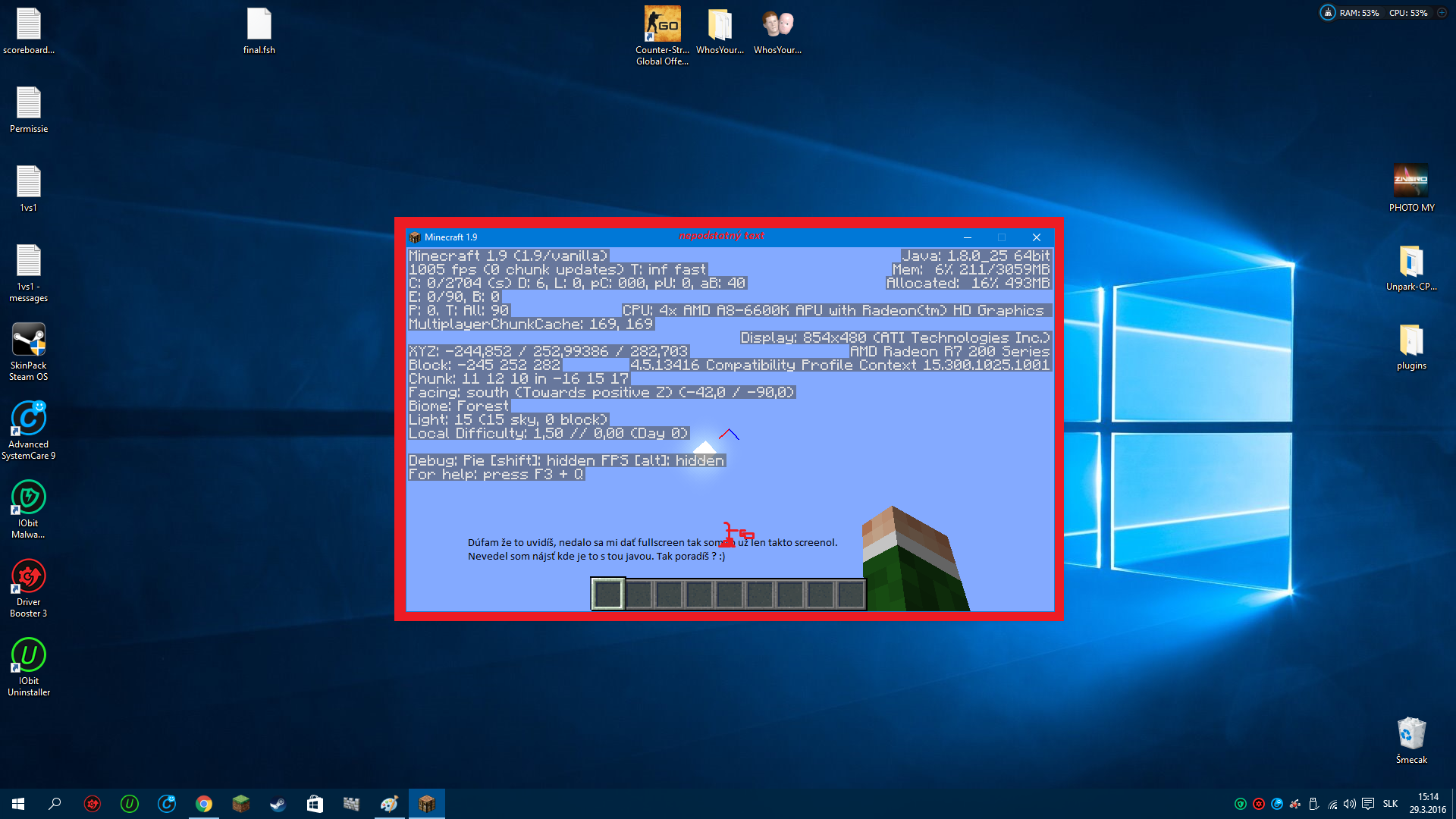Open the Unpark-CP... folder icon

[x=1411, y=267]
